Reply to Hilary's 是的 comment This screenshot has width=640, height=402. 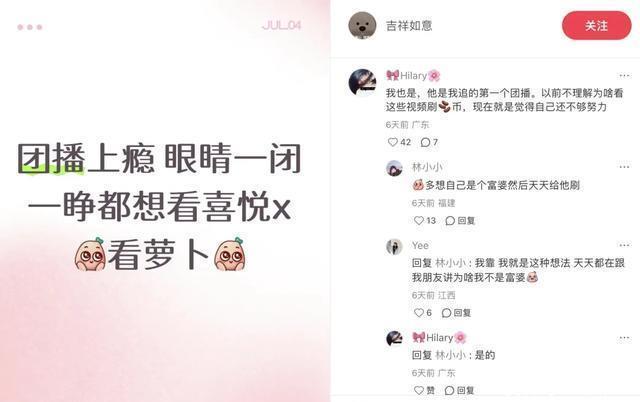tap(459, 391)
